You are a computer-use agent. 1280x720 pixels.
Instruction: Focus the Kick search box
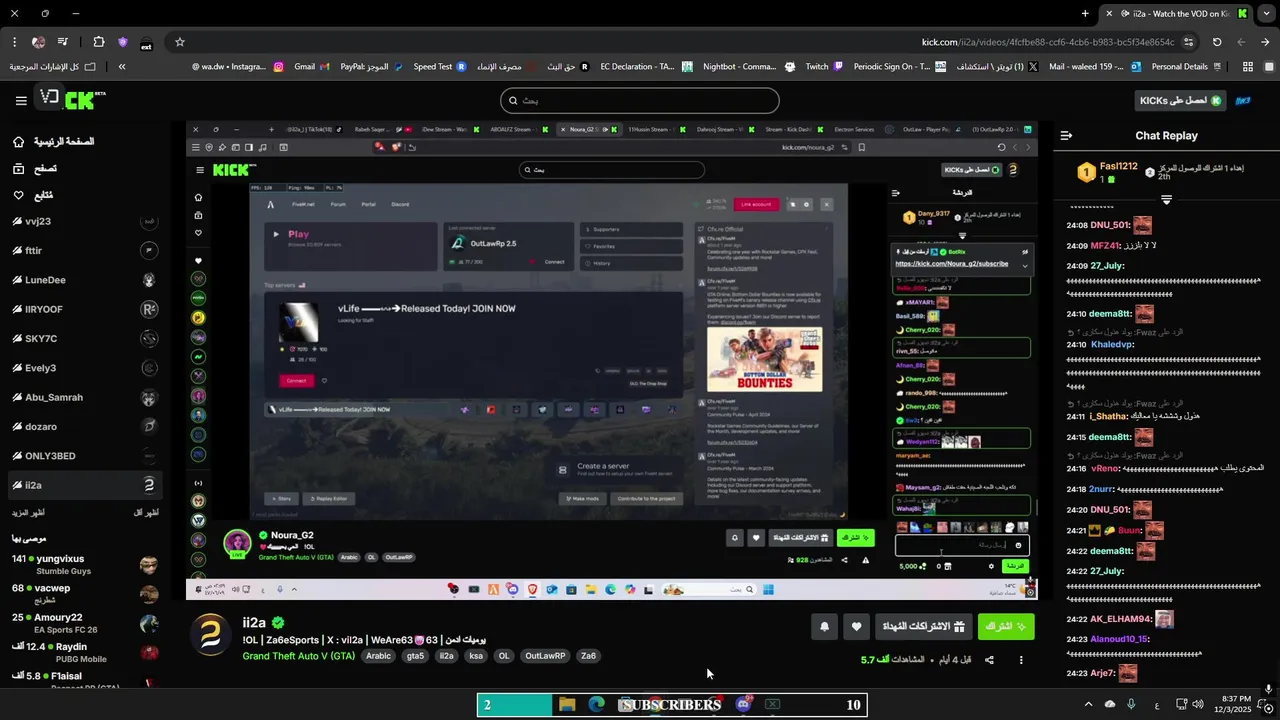(x=639, y=100)
